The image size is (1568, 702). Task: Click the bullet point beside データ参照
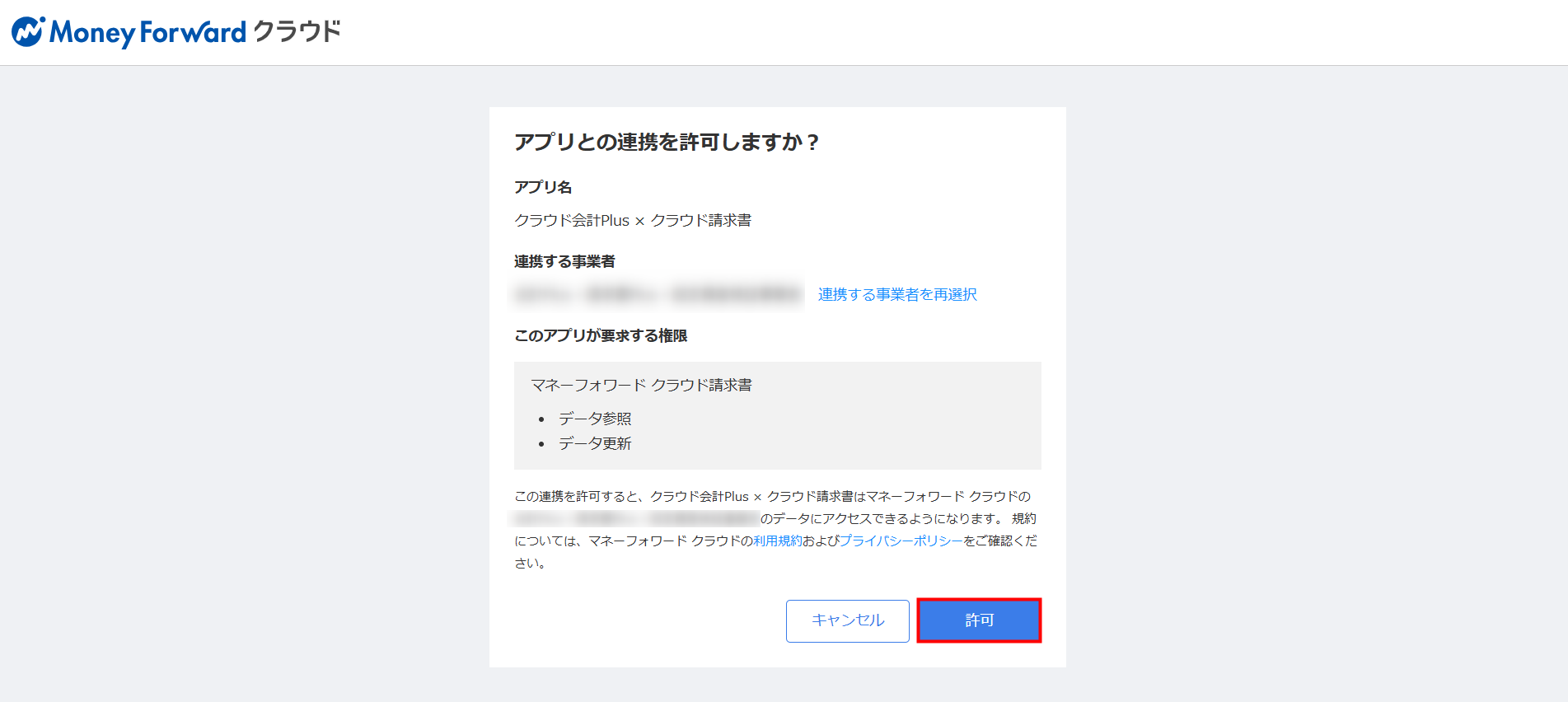pyautogui.click(x=541, y=420)
